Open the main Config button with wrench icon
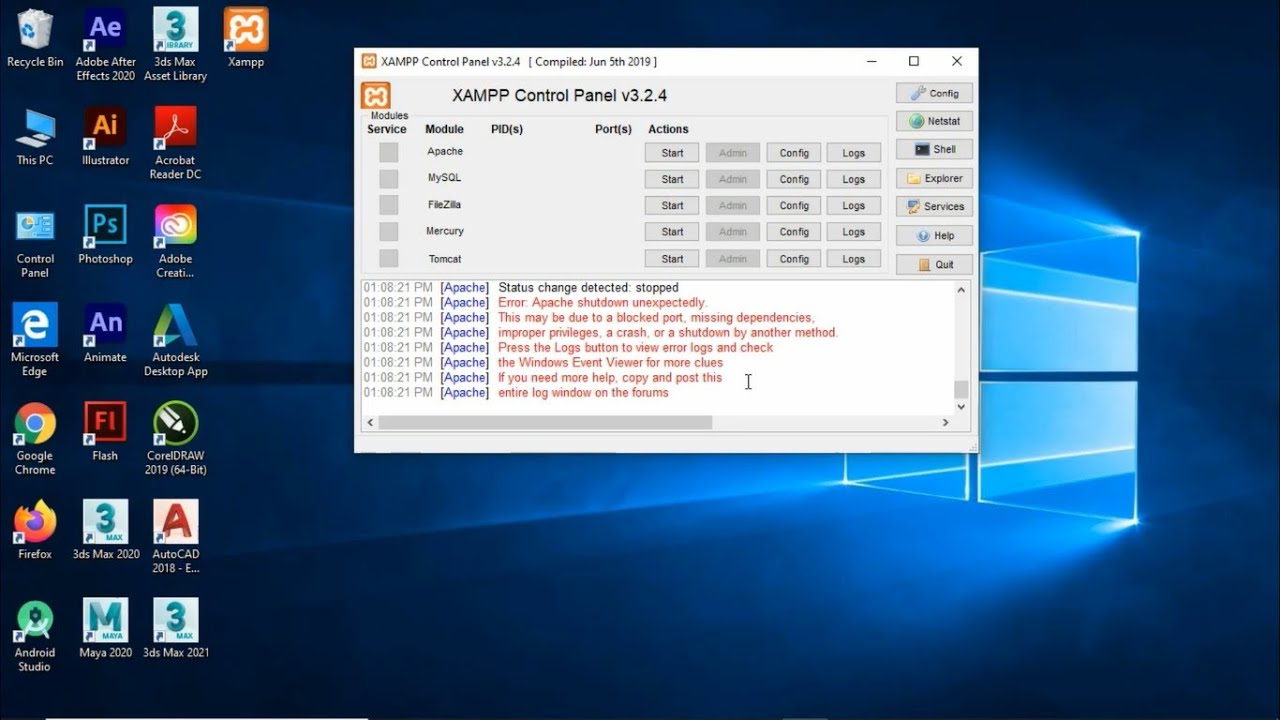 point(934,93)
